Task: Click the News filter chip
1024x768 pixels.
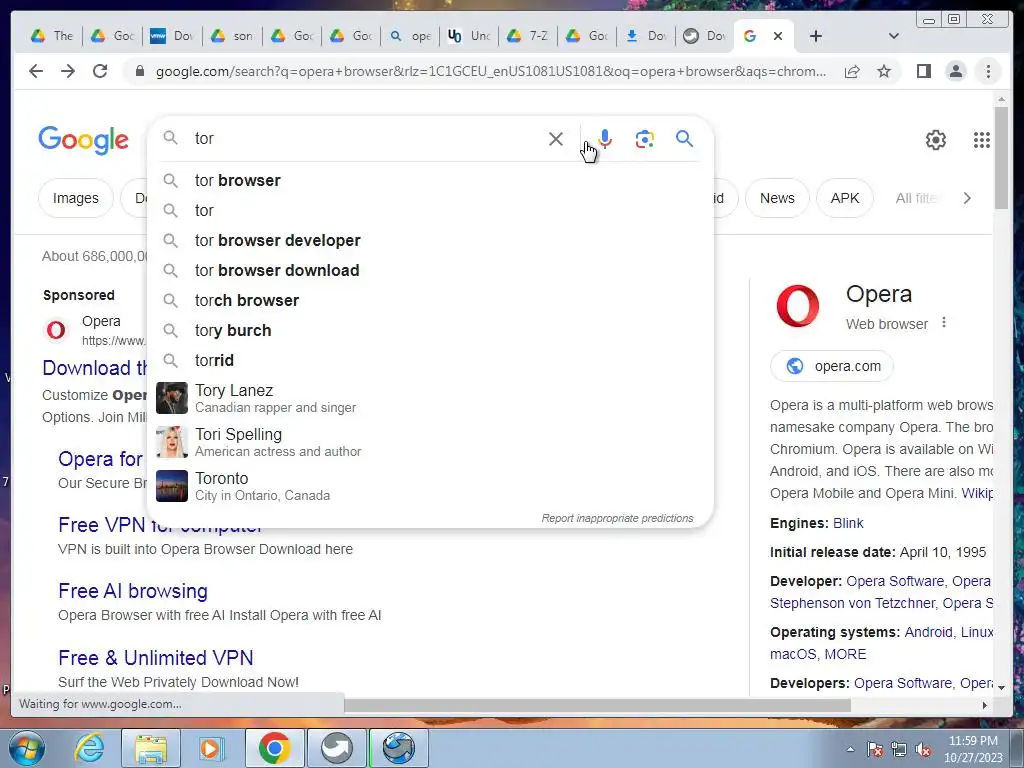Action: [x=777, y=198]
